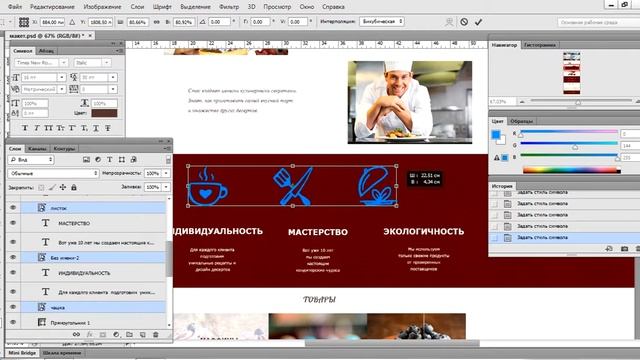Toggle lock position icon
Viewport: 640px width, 360px height.
62,187
